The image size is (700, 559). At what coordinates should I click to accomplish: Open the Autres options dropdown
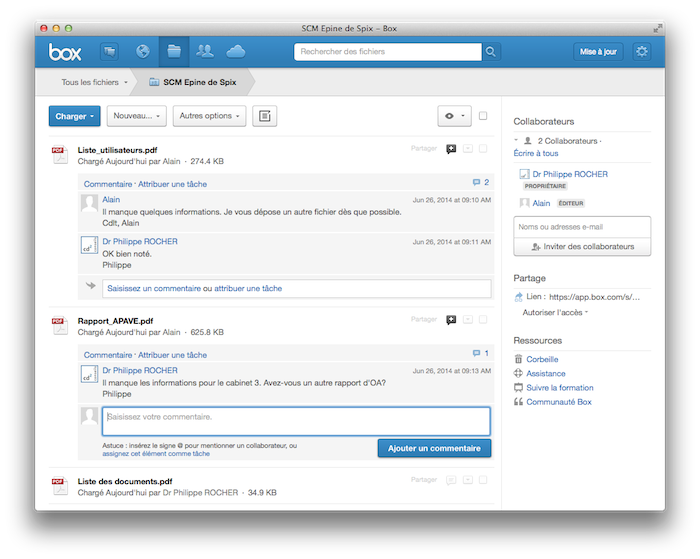pos(209,116)
